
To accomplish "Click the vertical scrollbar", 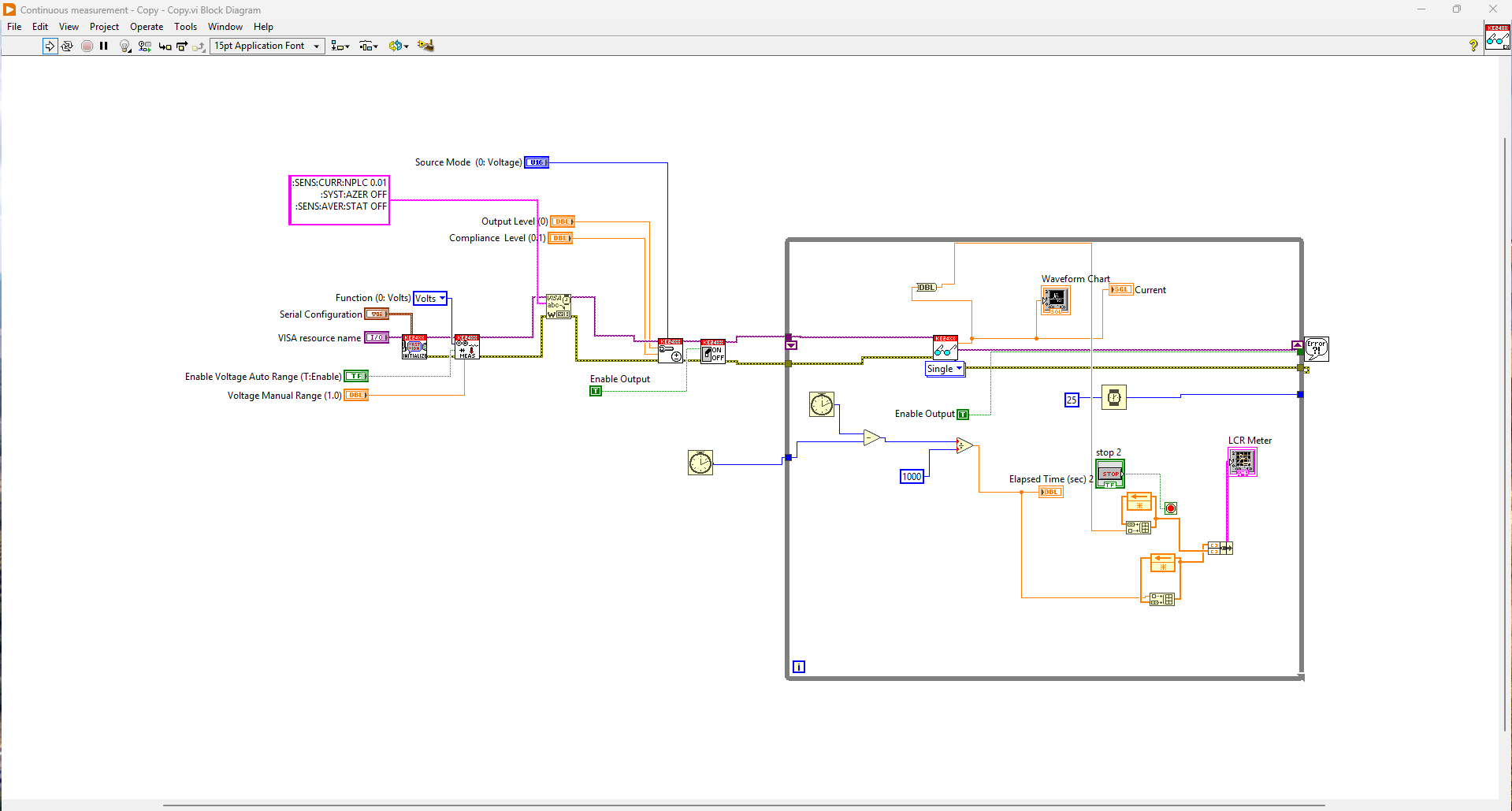I will tap(1505, 433).
